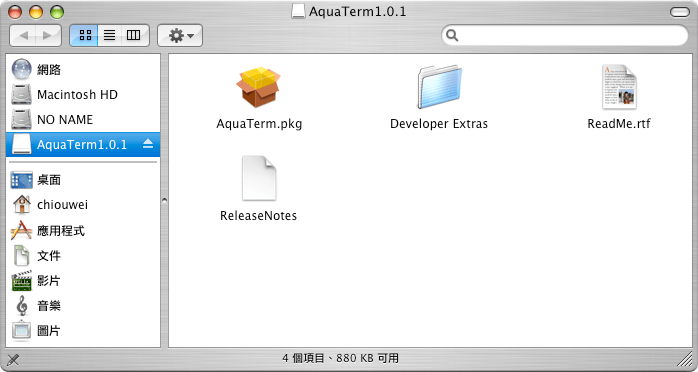Grab the window resize corner handle
This screenshot has height=372, width=698.
point(685,359)
